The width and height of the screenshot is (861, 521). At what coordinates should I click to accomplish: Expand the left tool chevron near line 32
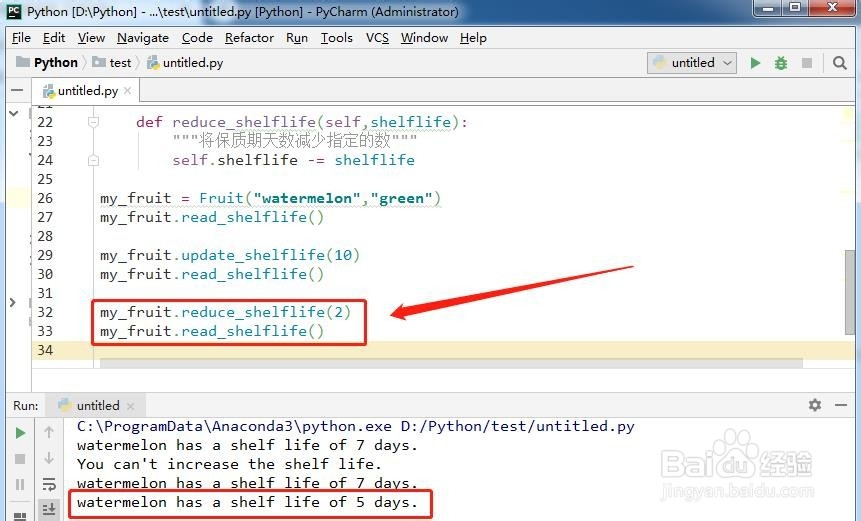tap(13, 302)
